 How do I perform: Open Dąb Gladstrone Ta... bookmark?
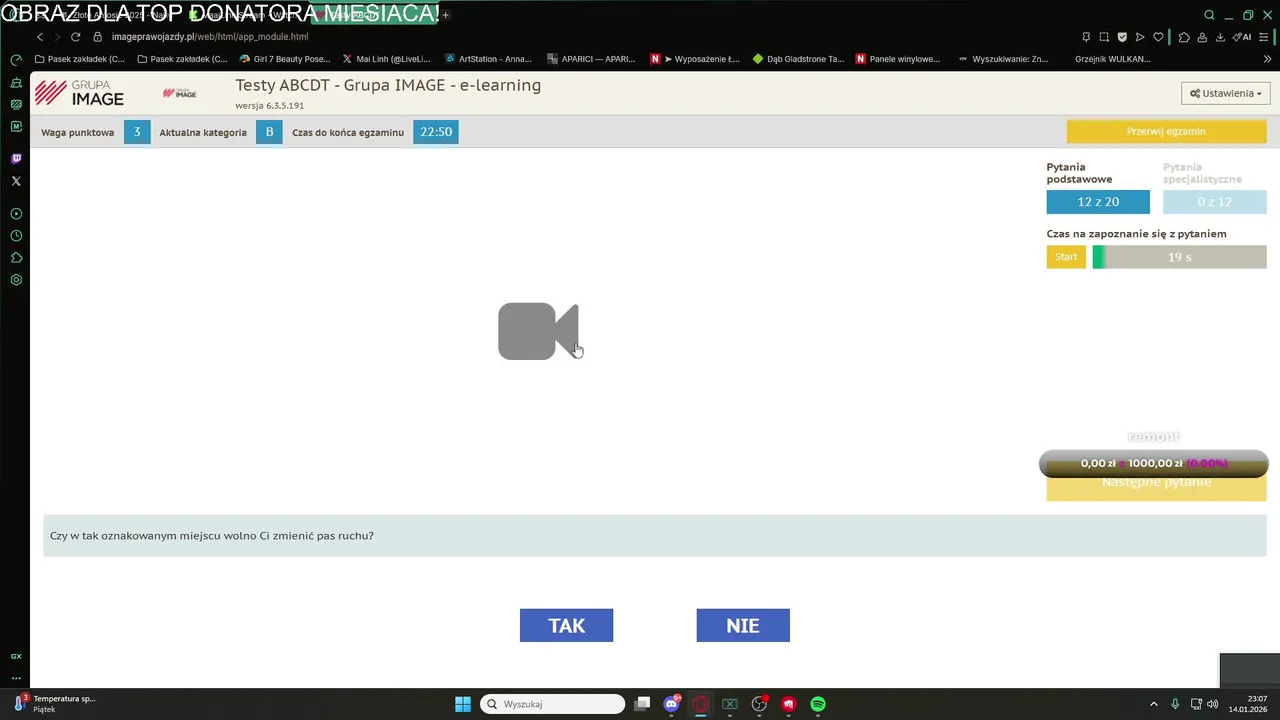pyautogui.click(x=798, y=59)
